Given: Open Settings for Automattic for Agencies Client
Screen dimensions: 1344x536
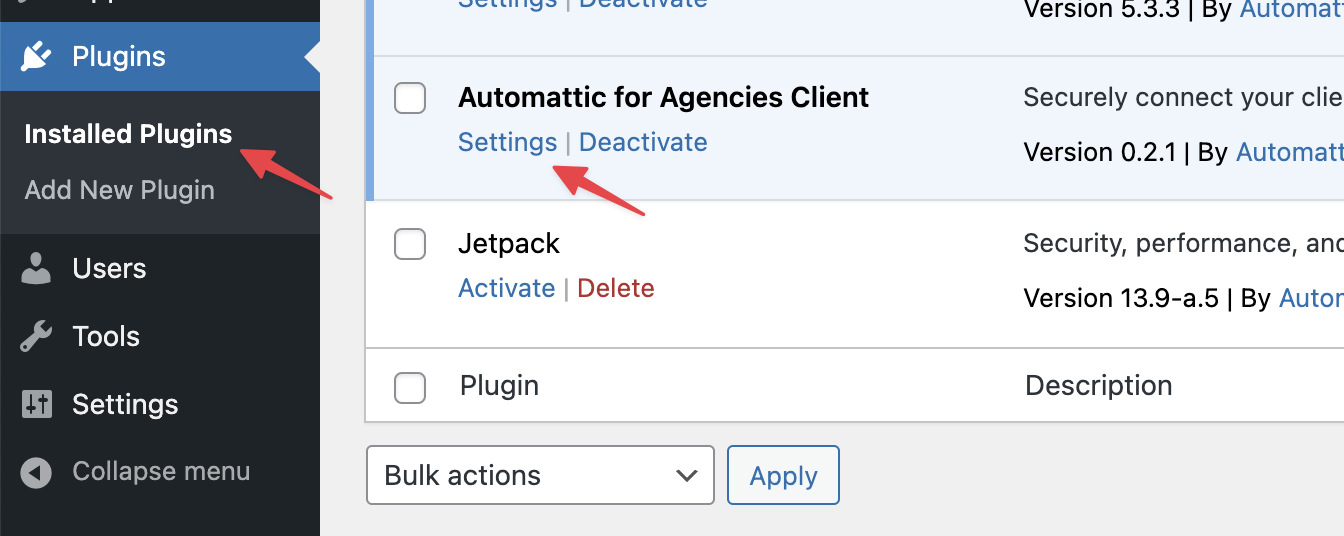Looking at the screenshot, I should coord(507,142).
